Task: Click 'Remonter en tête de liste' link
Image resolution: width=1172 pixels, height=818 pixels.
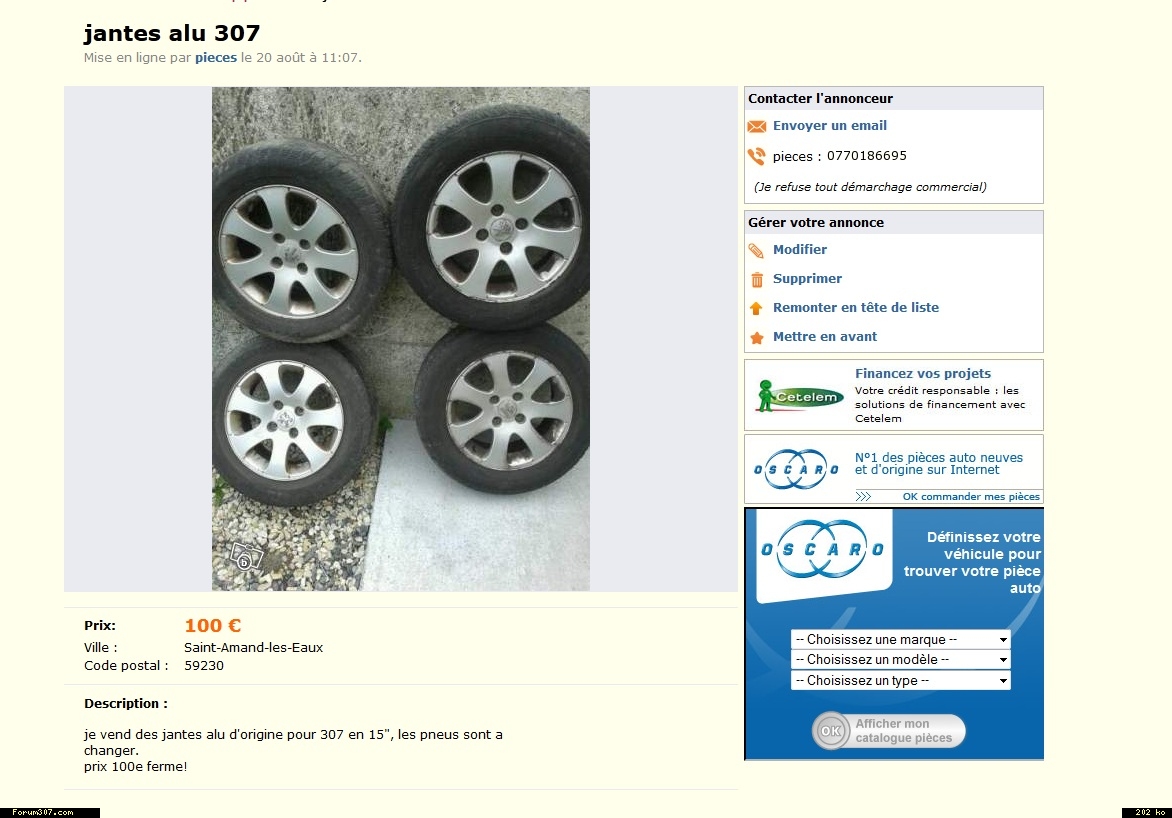Action: [856, 307]
